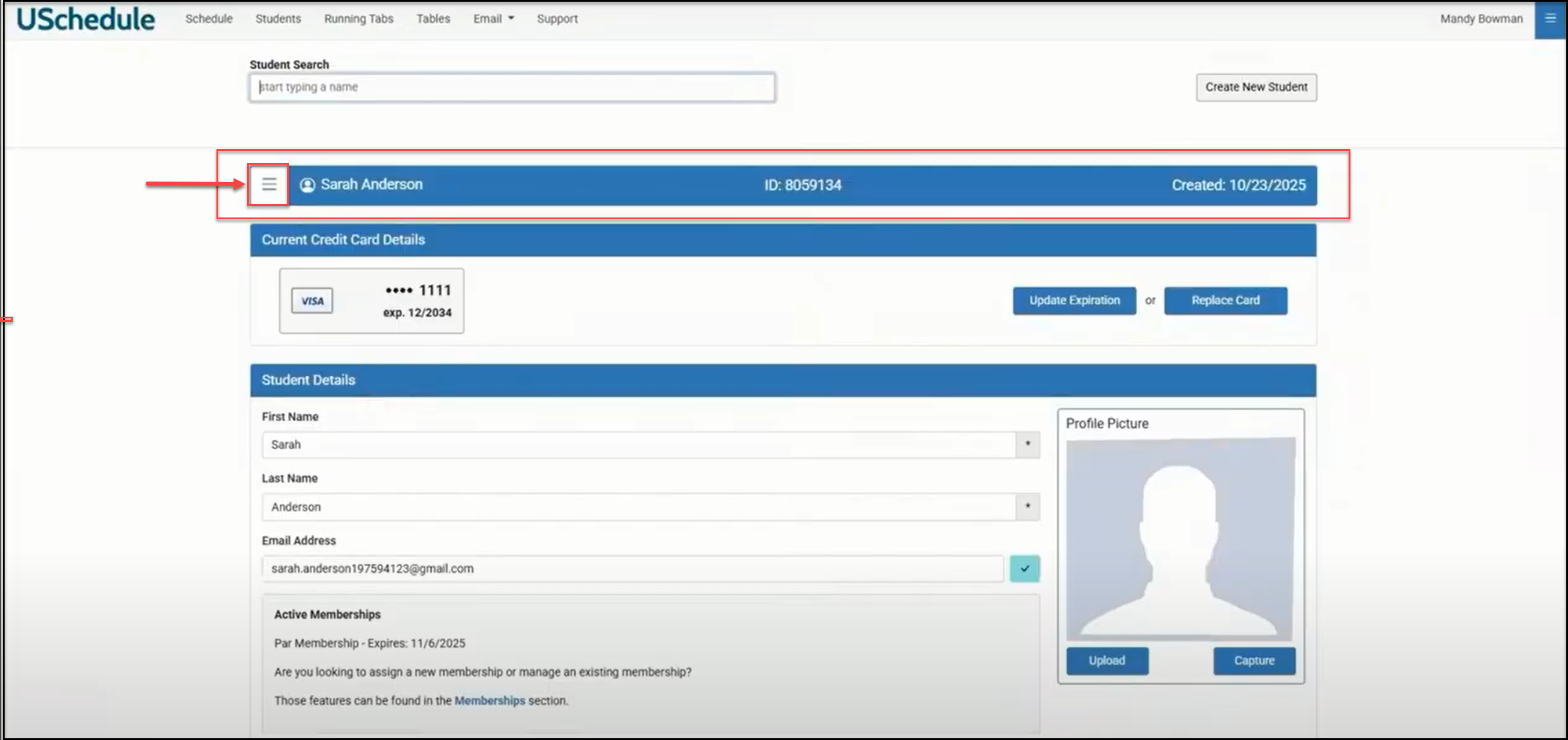1568x740 pixels.
Task: Click the top-right blue hamburger menu icon
Action: [x=1550, y=19]
